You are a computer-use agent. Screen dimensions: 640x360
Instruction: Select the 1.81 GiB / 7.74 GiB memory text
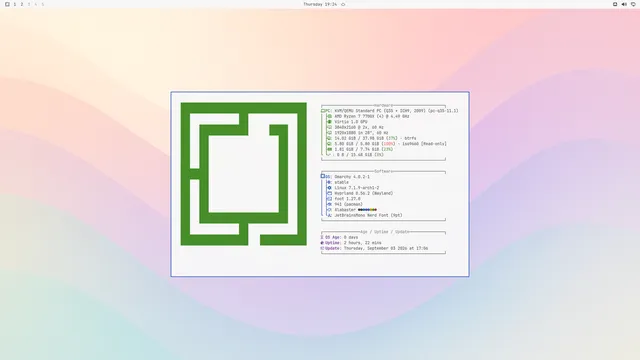(x=364, y=149)
